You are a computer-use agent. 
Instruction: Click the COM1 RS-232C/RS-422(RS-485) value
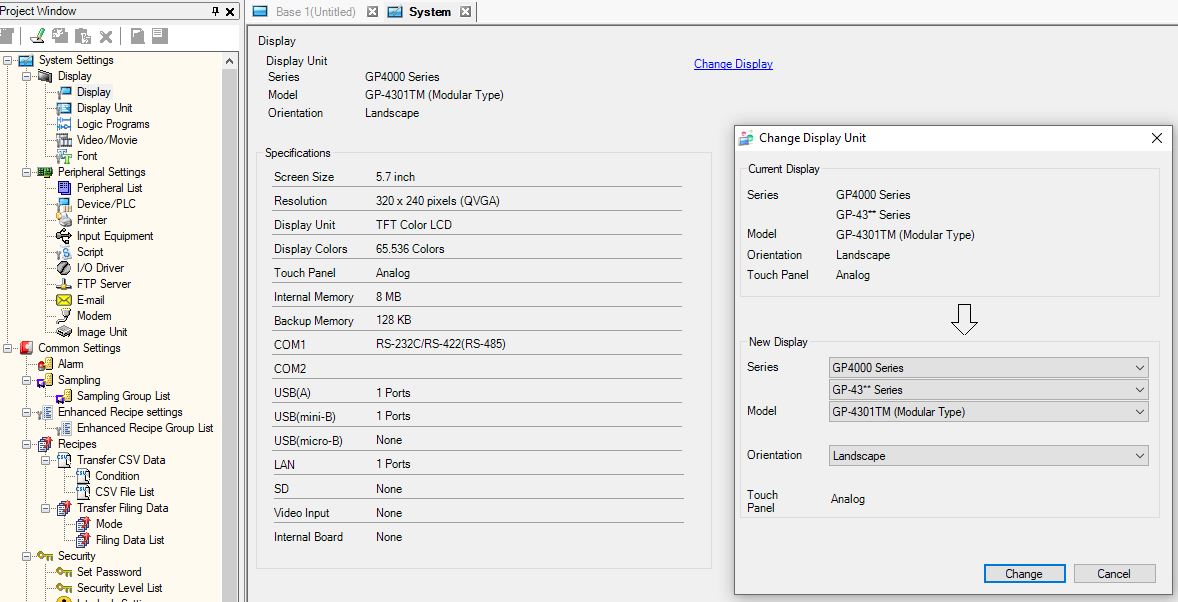tap(440, 344)
